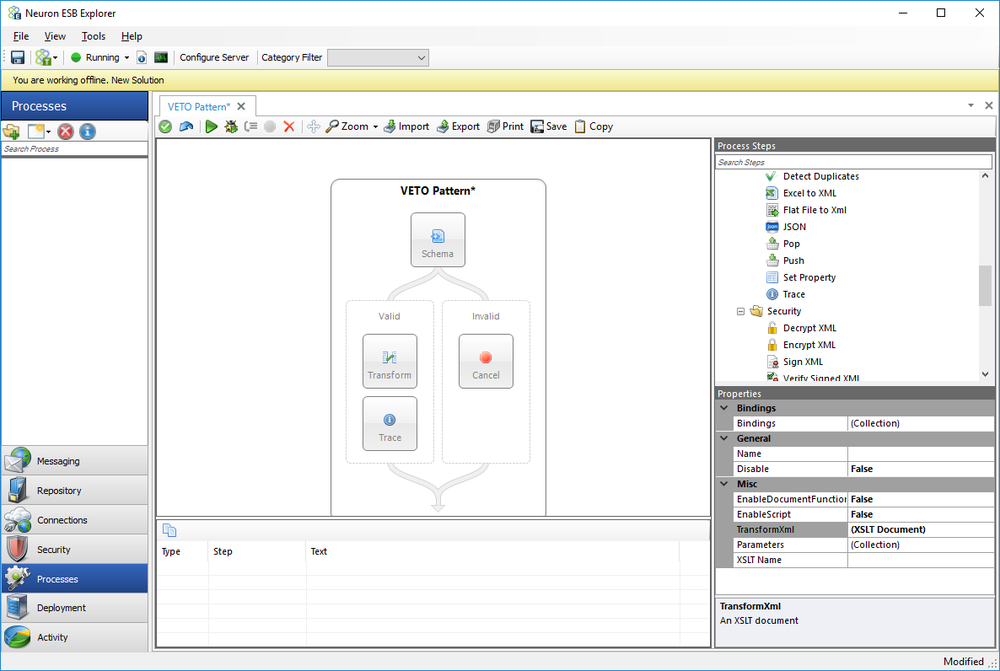Open the Activity navigation section
Screen dimensions: 1000x671
(75, 637)
